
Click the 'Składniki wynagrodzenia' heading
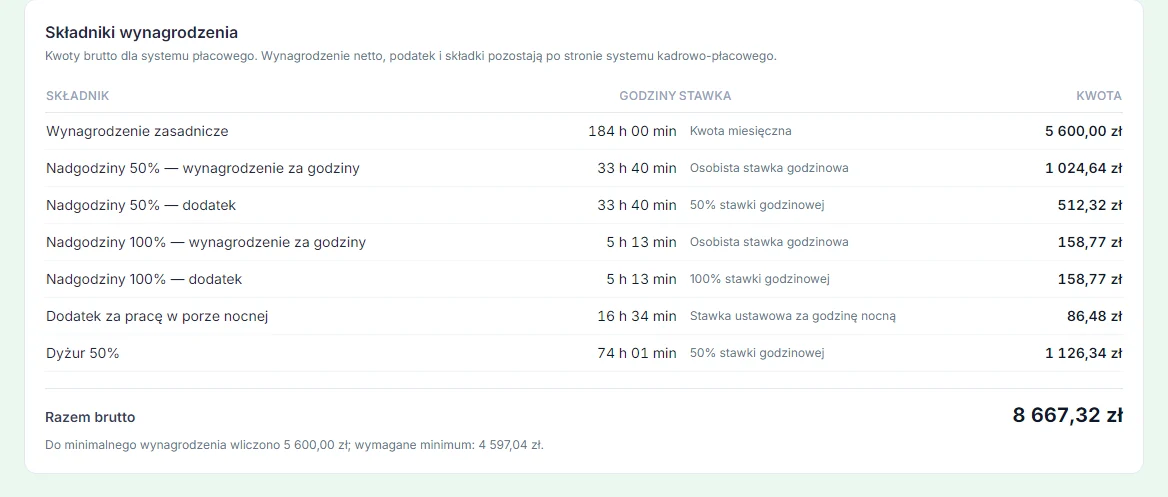pyautogui.click(x=142, y=33)
